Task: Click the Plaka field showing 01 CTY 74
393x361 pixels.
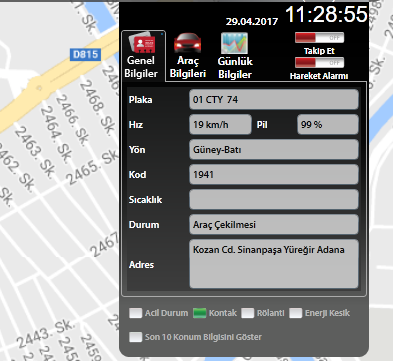Action: point(274,99)
